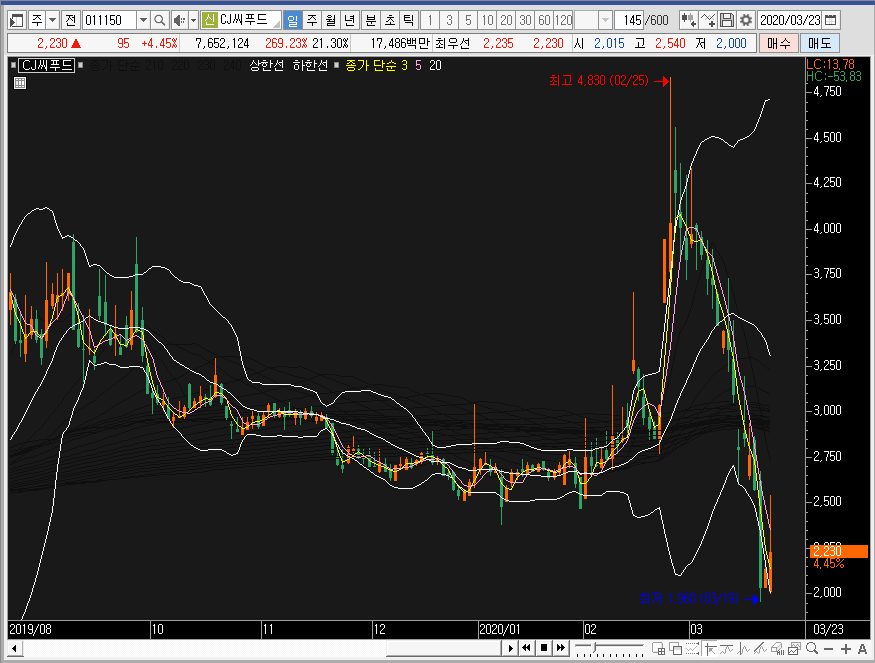Viewport: 875px width, 663px height.
Task: Click the speaker sound icon
Action: (x=179, y=21)
